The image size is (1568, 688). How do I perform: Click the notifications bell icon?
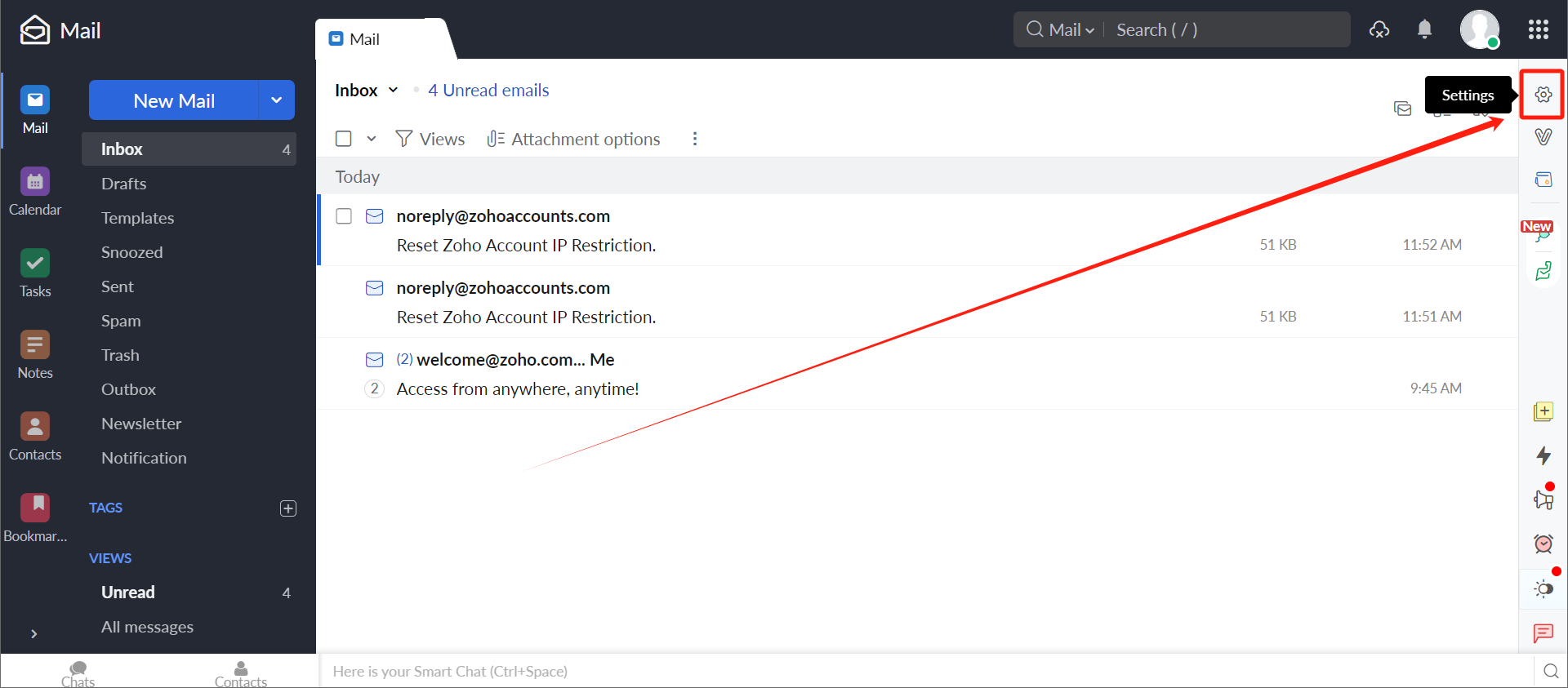click(x=1425, y=30)
